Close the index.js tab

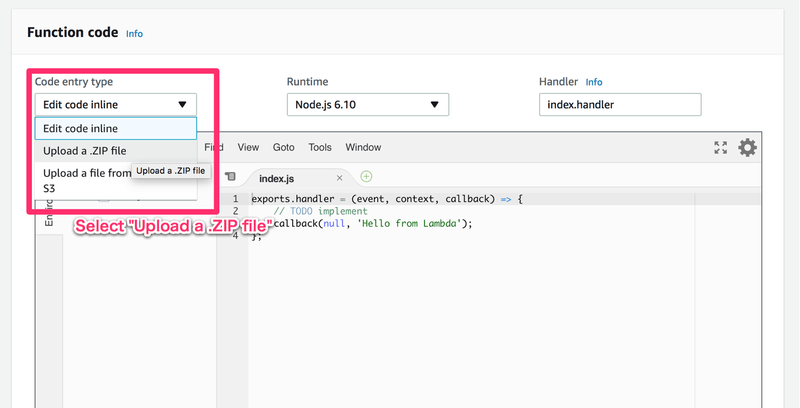[x=340, y=178]
